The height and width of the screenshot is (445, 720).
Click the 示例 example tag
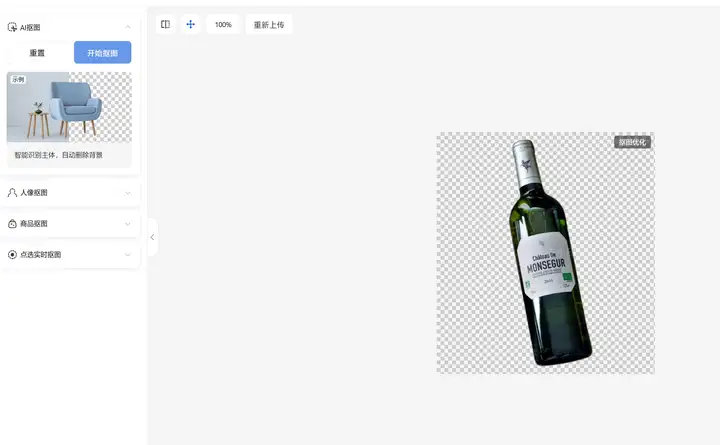[18, 79]
